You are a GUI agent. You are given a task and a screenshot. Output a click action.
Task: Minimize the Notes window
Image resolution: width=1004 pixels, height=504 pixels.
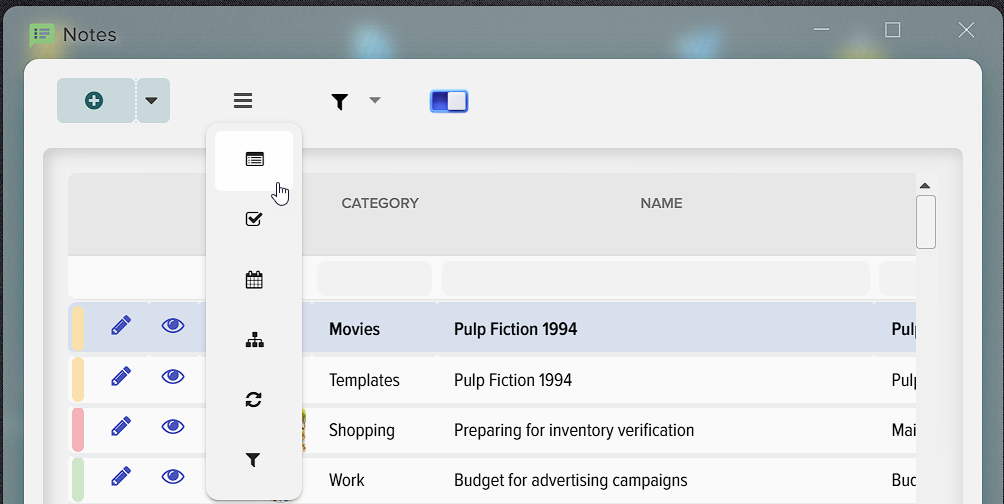822,29
